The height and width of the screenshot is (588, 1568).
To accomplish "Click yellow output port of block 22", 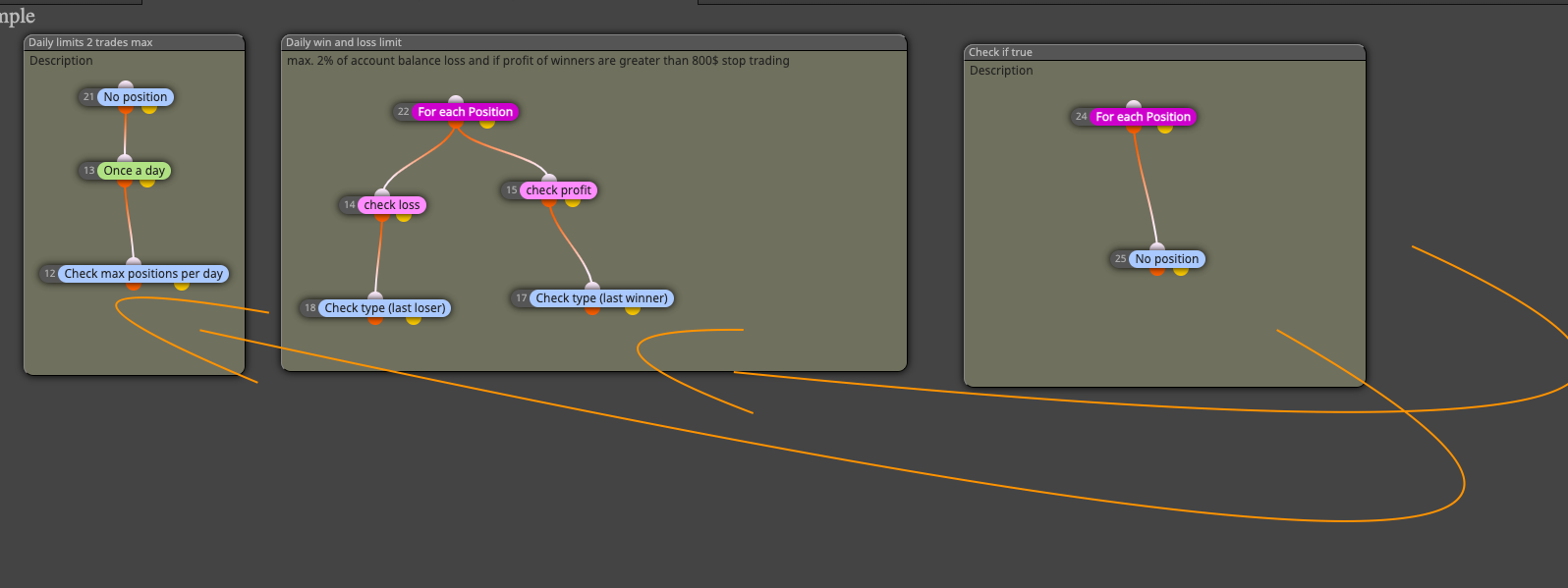I will click(487, 124).
